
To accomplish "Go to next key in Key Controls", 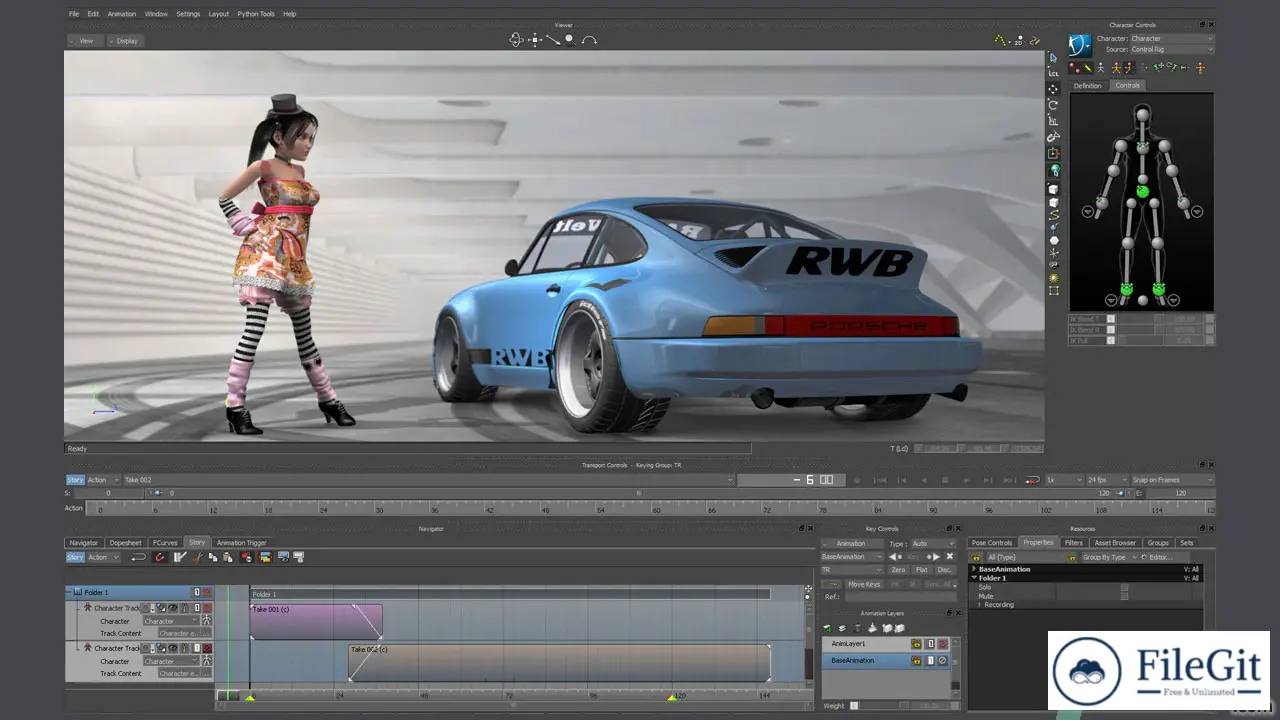I will [933, 556].
